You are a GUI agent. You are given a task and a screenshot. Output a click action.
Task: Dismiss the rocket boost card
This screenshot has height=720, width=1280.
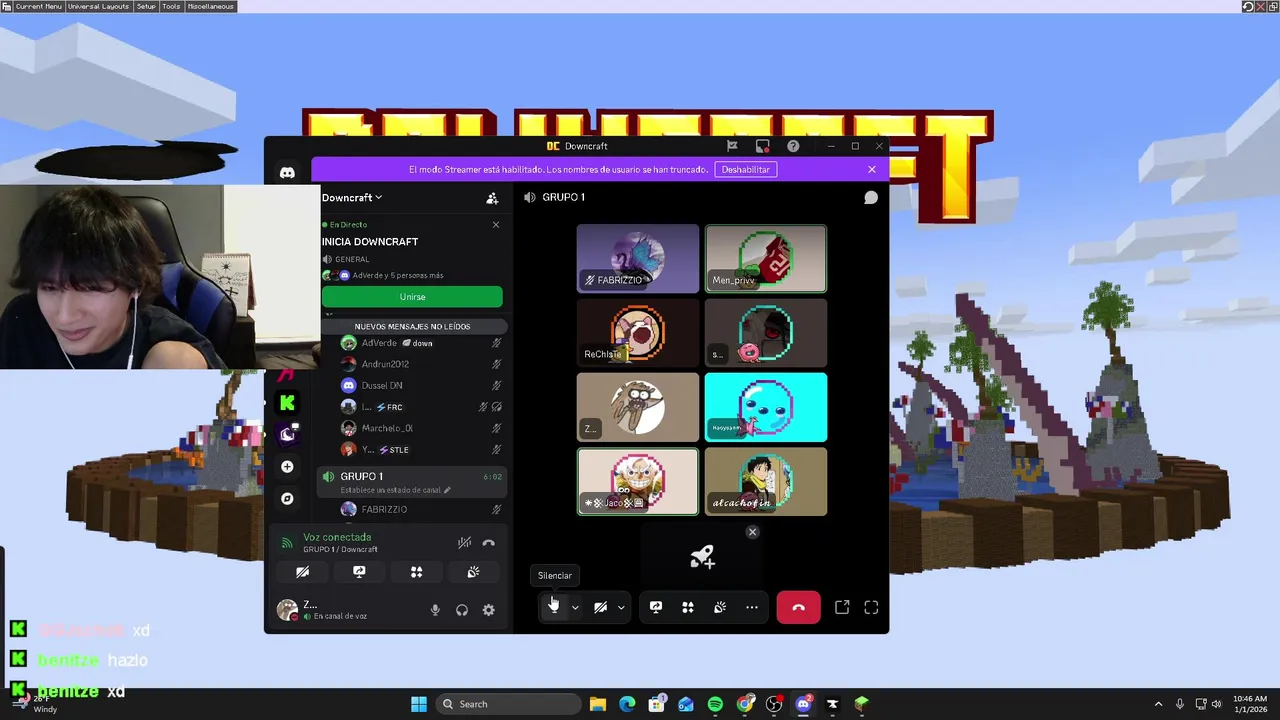753,532
